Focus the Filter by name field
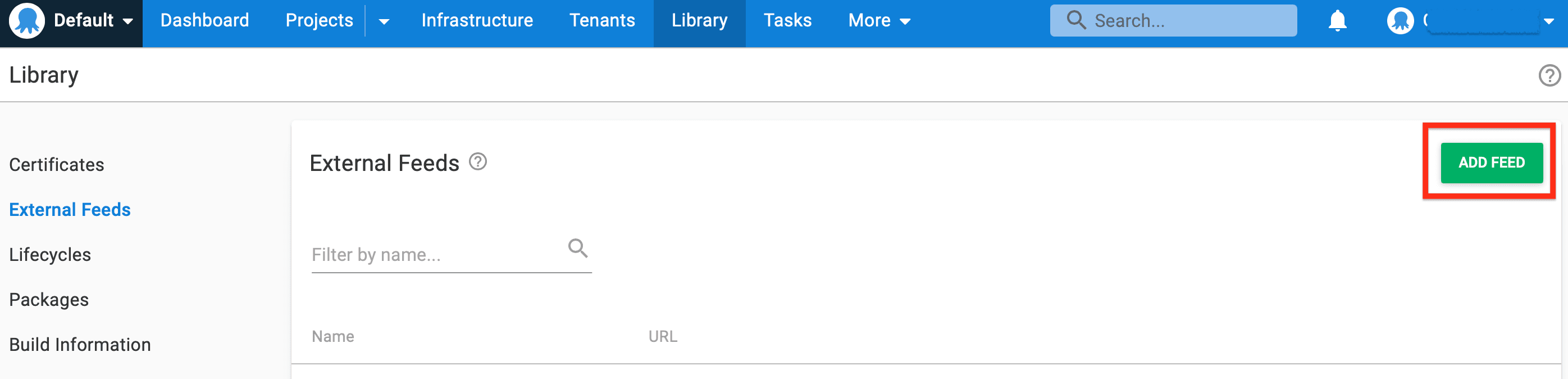This screenshot has width=1568, height=379. (x=435, y=255)
